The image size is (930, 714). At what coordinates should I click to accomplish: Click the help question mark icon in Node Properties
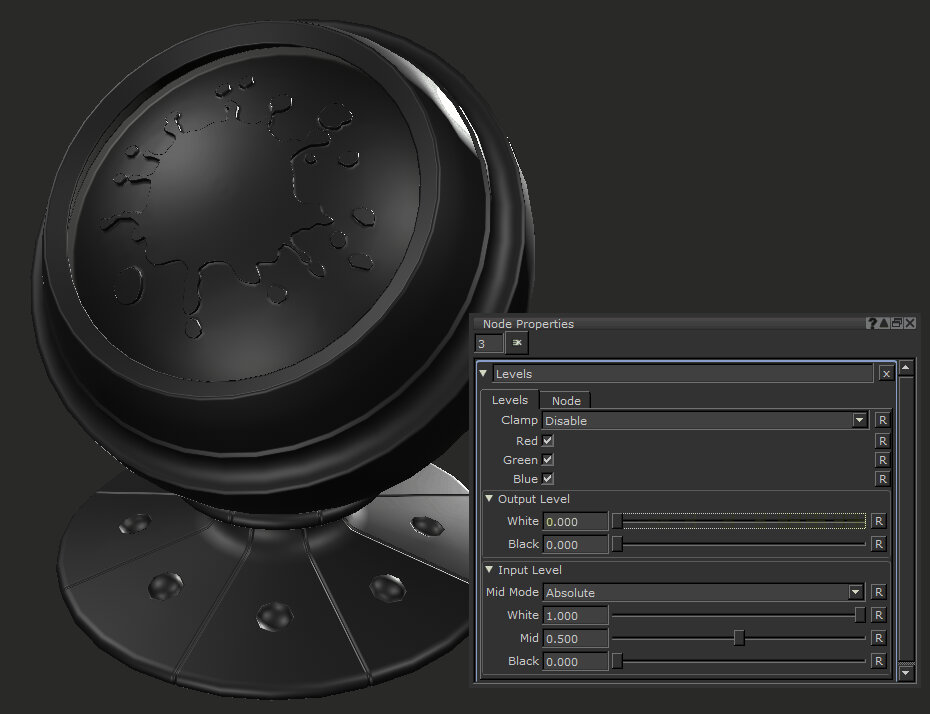(x=872, y=323)
